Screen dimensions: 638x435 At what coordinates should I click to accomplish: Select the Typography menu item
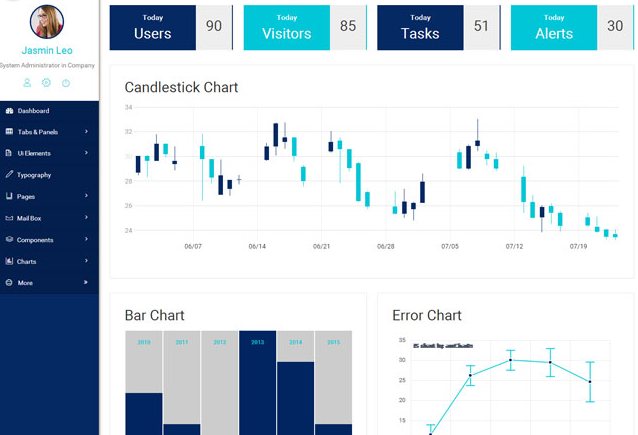tap(34, 175)
